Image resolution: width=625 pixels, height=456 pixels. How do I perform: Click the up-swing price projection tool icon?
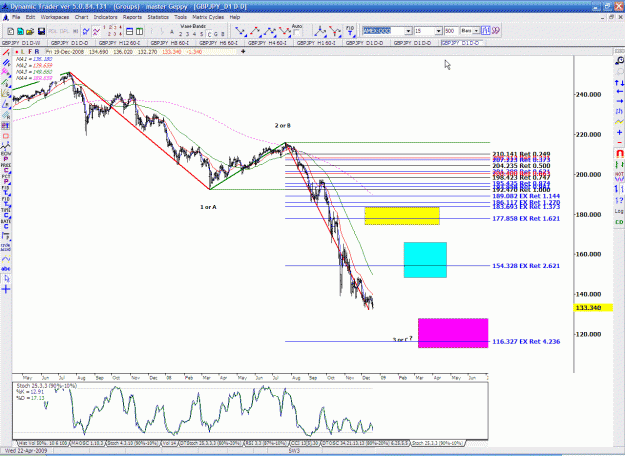pos(255,31)
